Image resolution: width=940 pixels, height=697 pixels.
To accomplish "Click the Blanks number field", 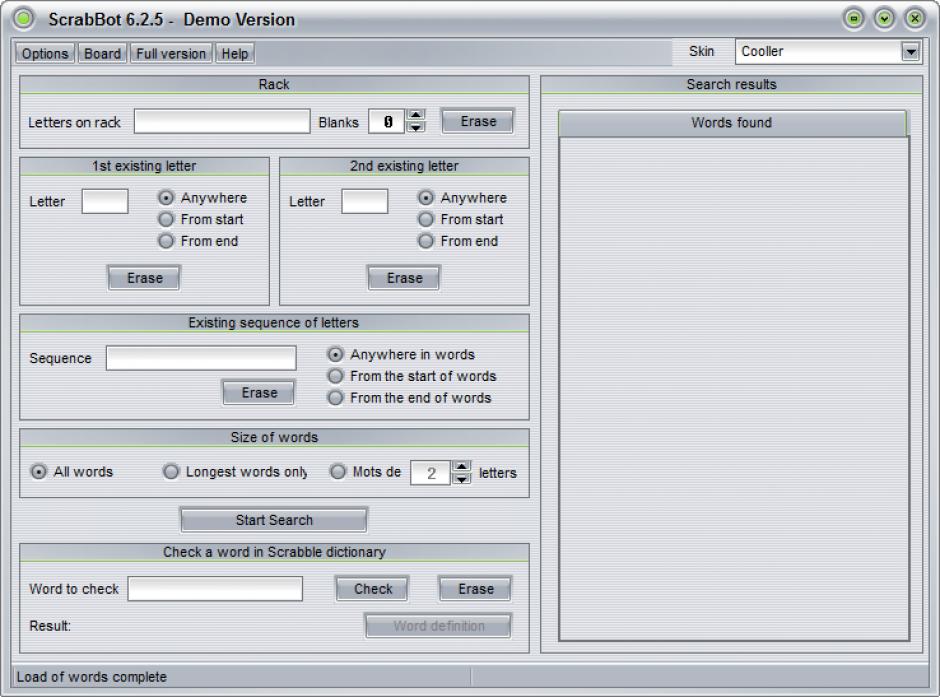I will [x=387, y=122].
